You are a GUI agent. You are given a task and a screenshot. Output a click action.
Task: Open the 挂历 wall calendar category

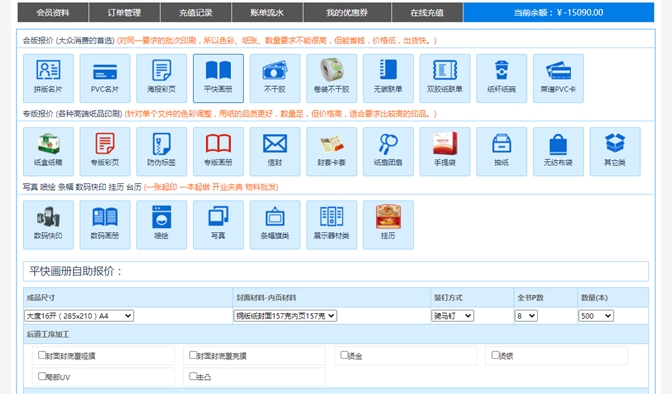click(x=388, y=225)
